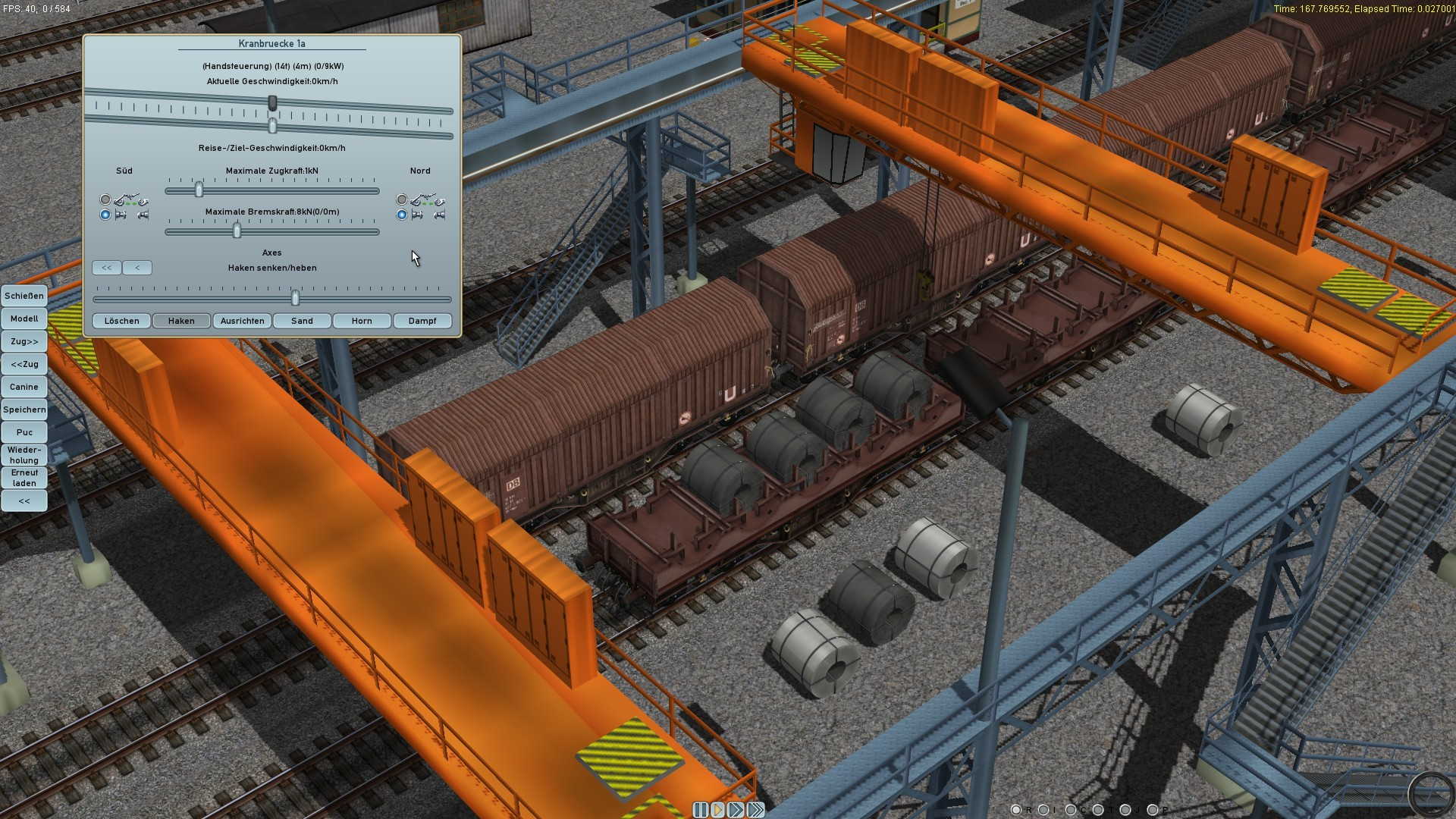The width and height of the screenshot is (1456, 819).
Task: Select the upper Süd coupled radio button
Action: click(105, 200)
